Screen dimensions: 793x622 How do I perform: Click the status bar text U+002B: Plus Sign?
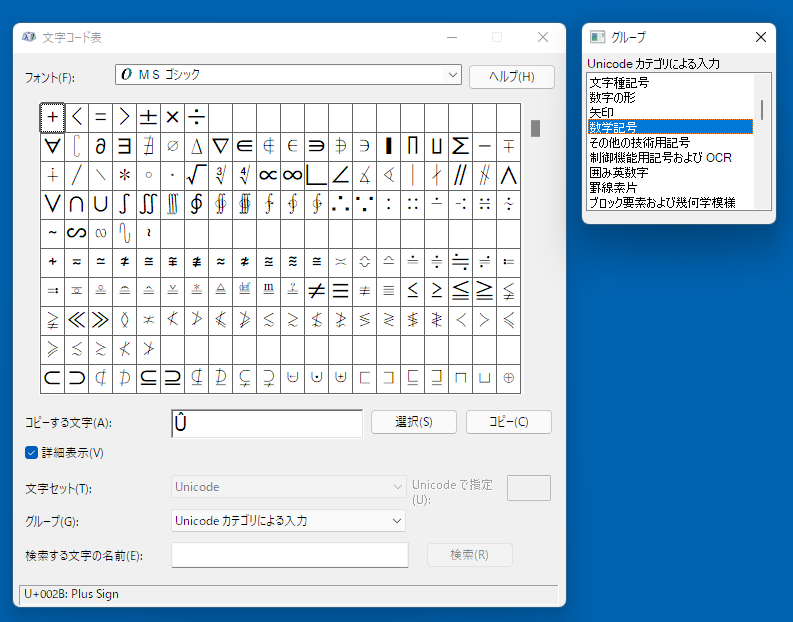71,594
